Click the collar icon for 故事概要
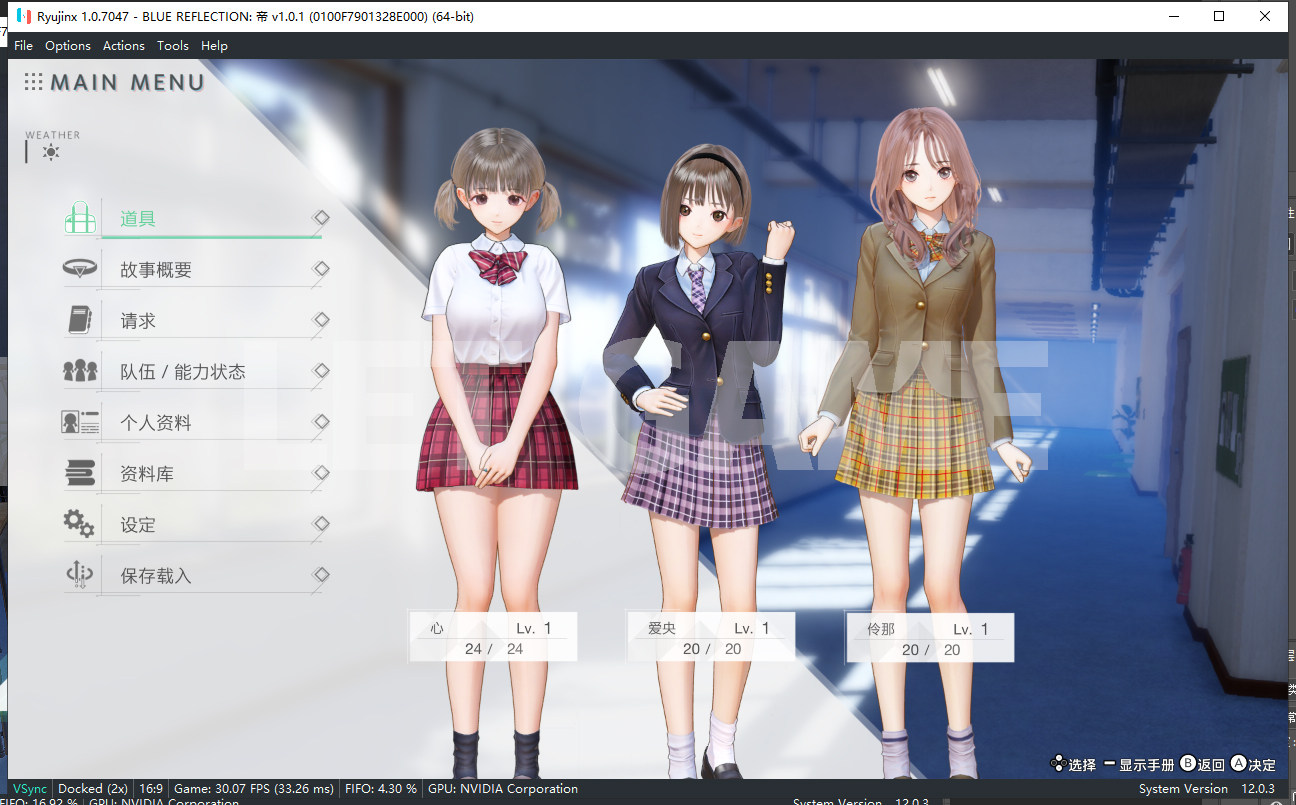 click(x=80, y=268)
